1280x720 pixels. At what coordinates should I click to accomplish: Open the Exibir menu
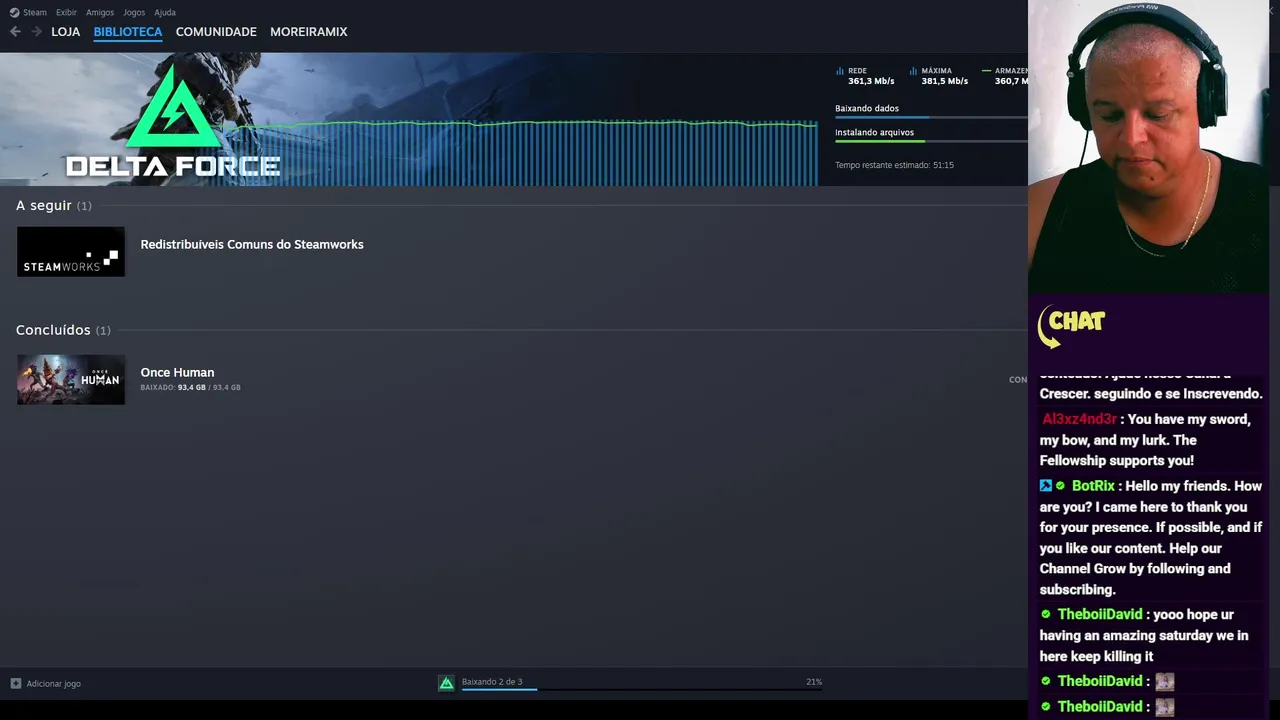click(x=66, y=12)
